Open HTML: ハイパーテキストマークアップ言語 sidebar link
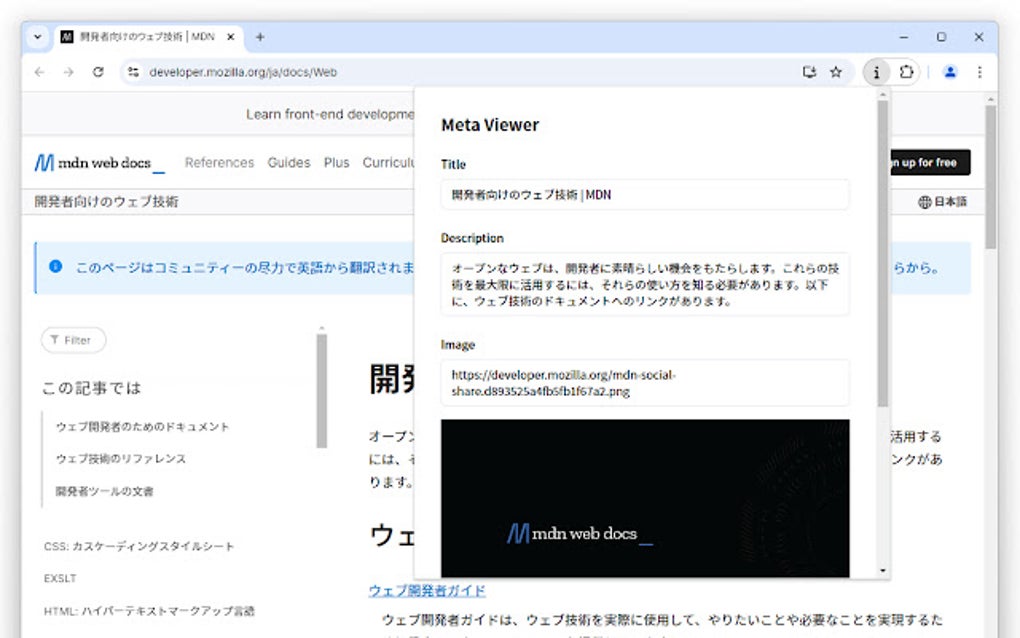This screenshot has height=638, width=1020. 149,611
